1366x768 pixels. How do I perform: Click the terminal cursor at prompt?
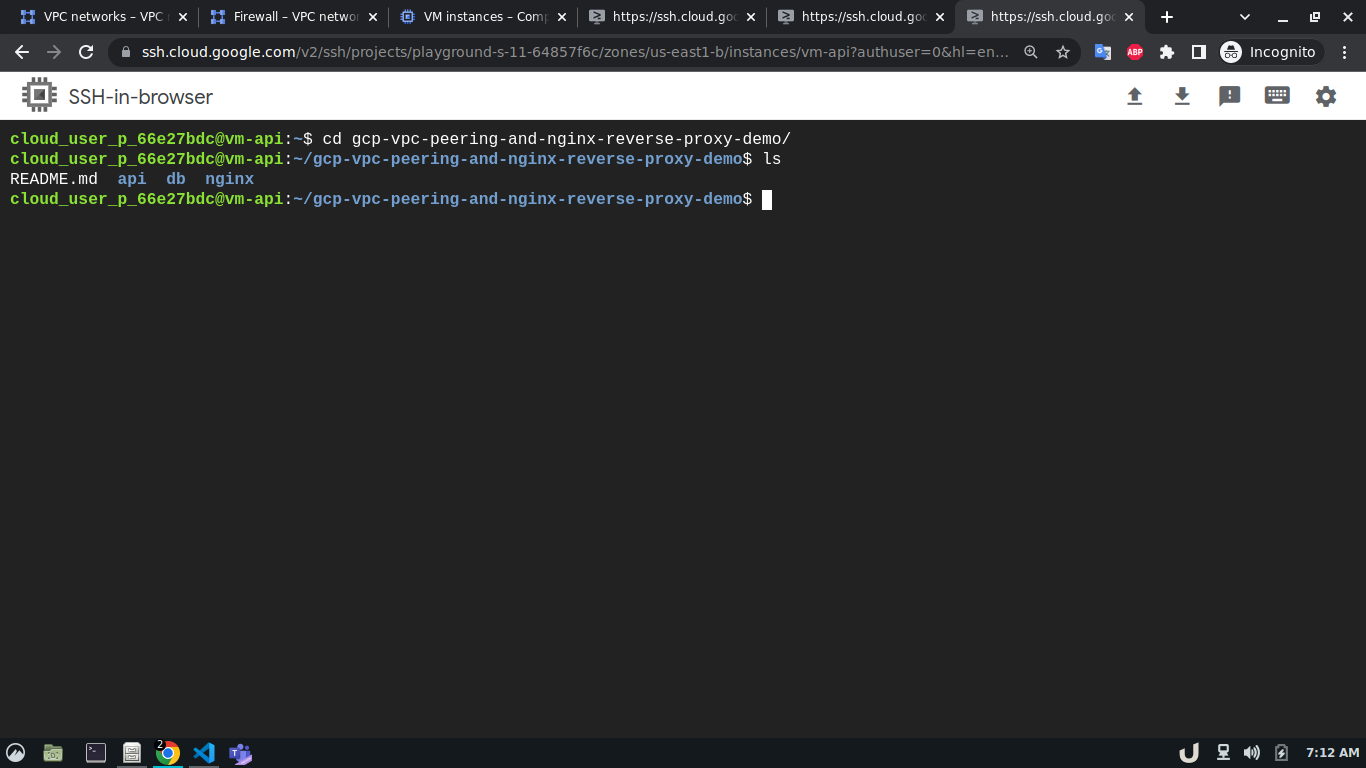[x=767, y=199]
